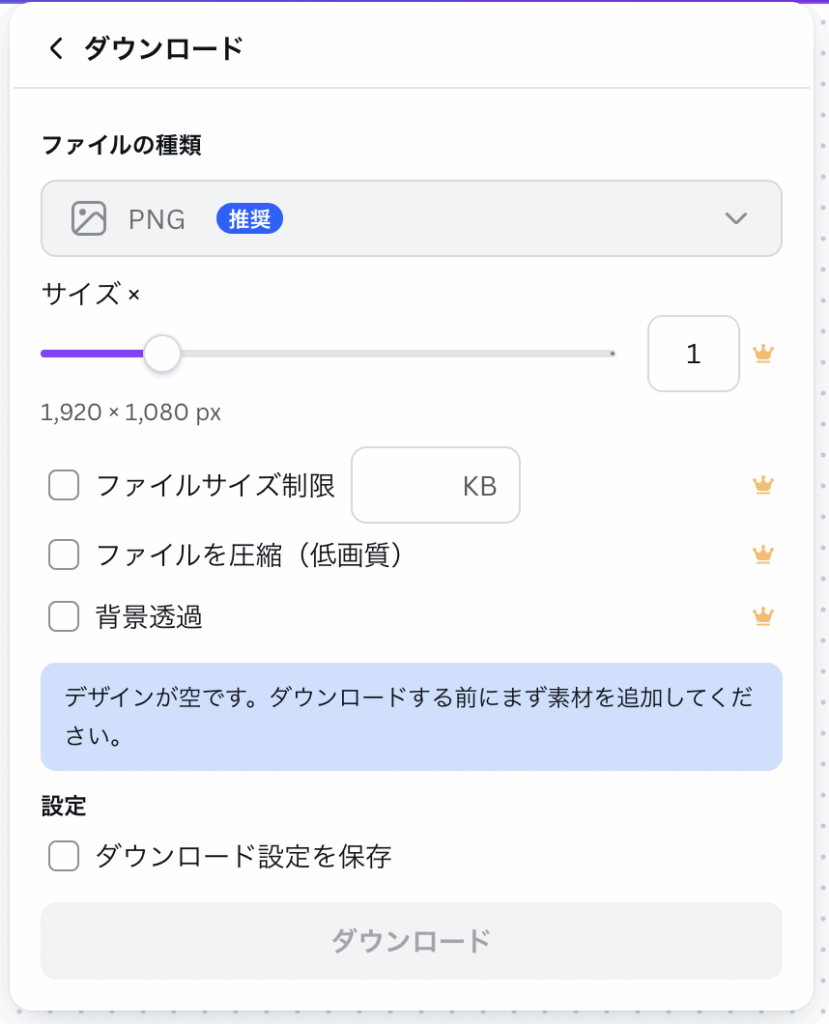Image resolution: width=829 pixels, height=1024 pixels.
Task: Tick the ダウンロード設定を保存 checkbox
Action: coord(64,856)
